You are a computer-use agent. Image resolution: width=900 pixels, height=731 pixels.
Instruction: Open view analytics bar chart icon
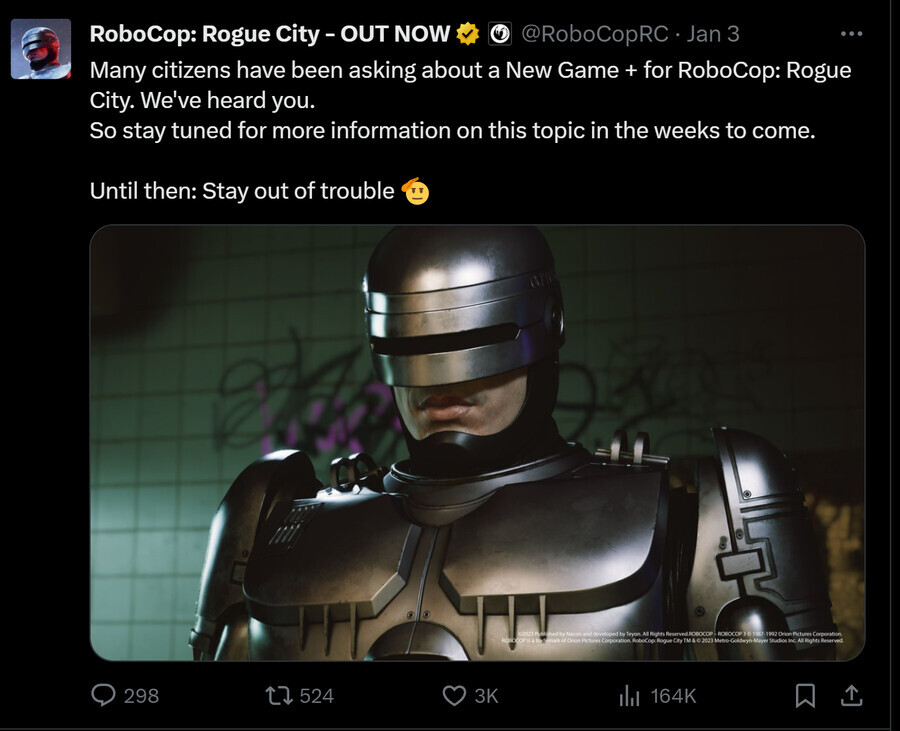click(x=629, y=696)
